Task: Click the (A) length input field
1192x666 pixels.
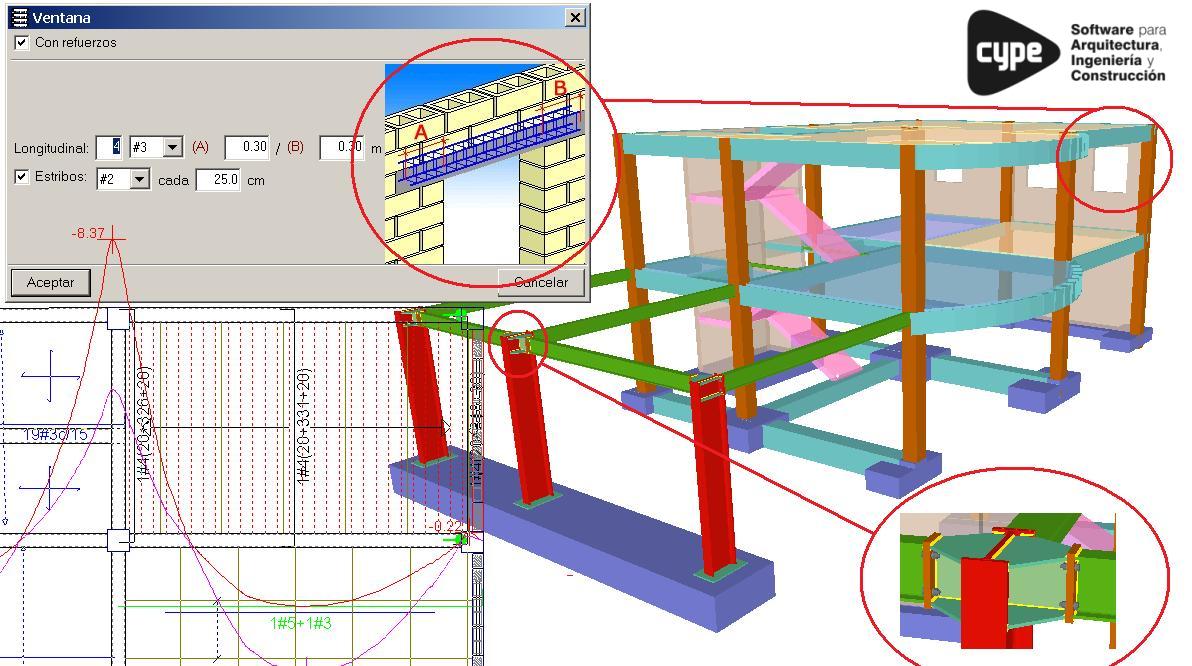Action: [x=247, y=147]
